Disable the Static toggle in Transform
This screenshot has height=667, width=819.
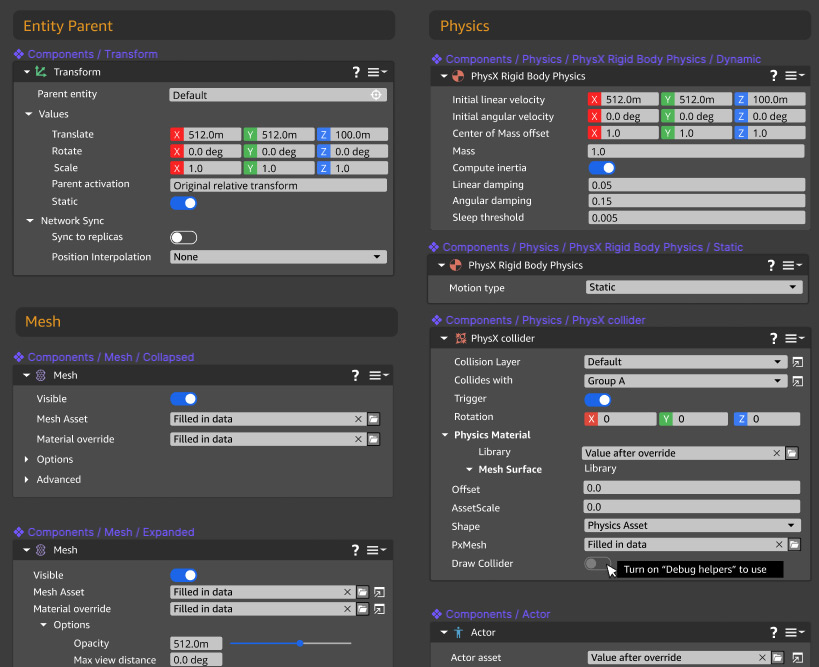(182, 202)
